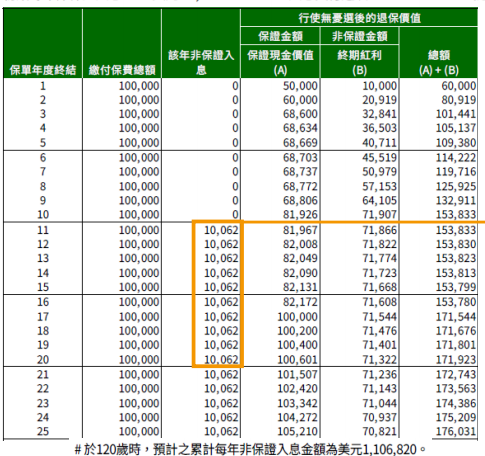Click the 非保證金額 sub-header

(359, 36)
